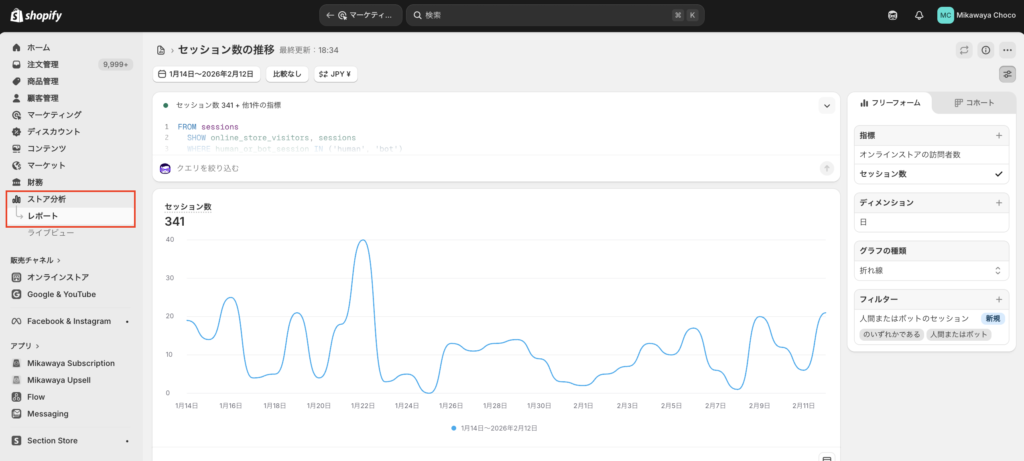The height and width of the screenshot is (461, 1024).
Task: Toggle the settings side panel button
Action: 1007,74
